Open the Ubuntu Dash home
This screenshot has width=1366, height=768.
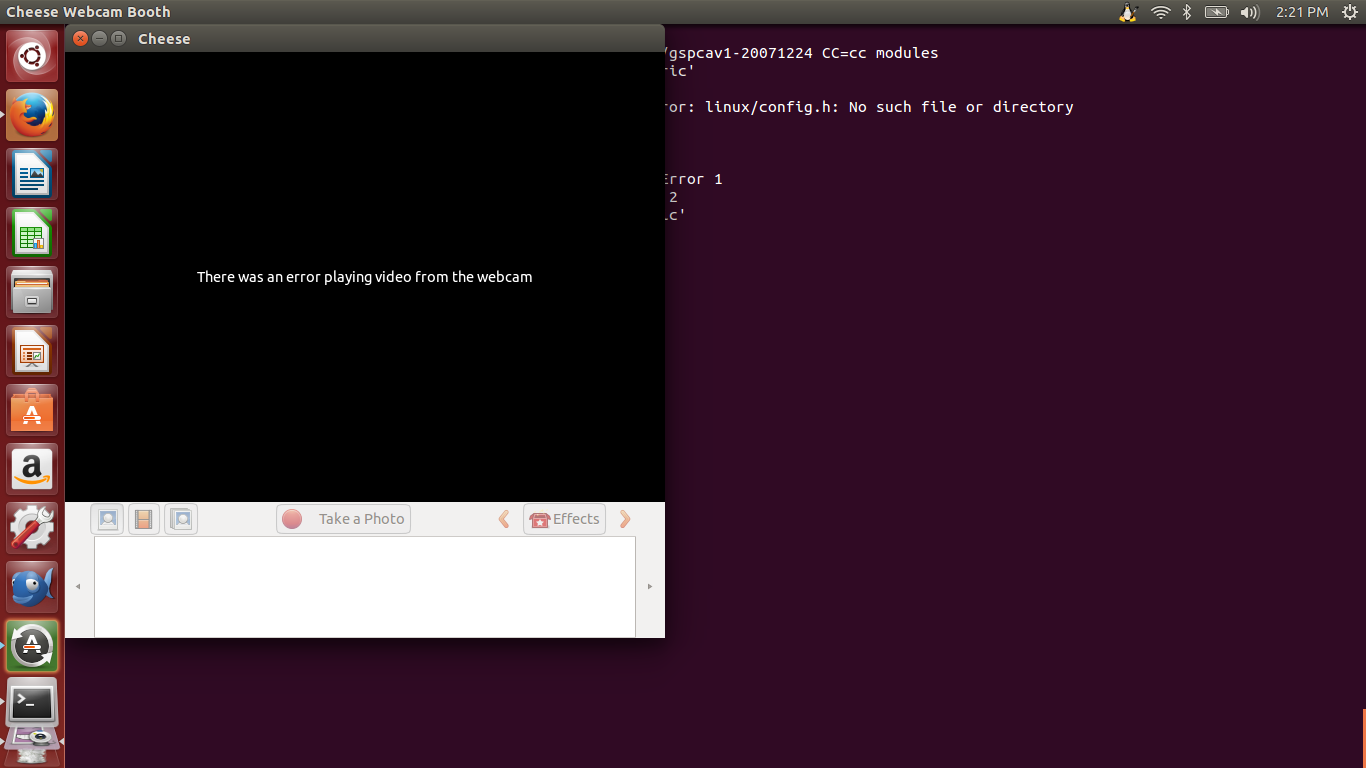(32, 56)
